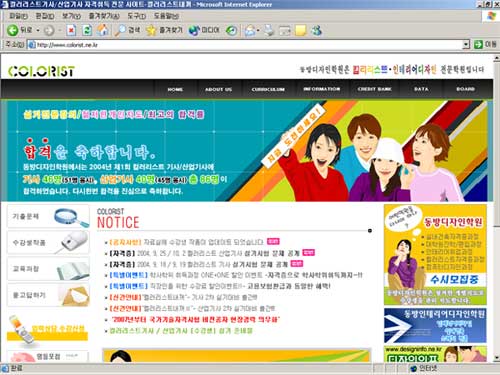Viewport: 500px width, 375px height.
Task: Click the Refresh page icon
Action: click(87, 30)
